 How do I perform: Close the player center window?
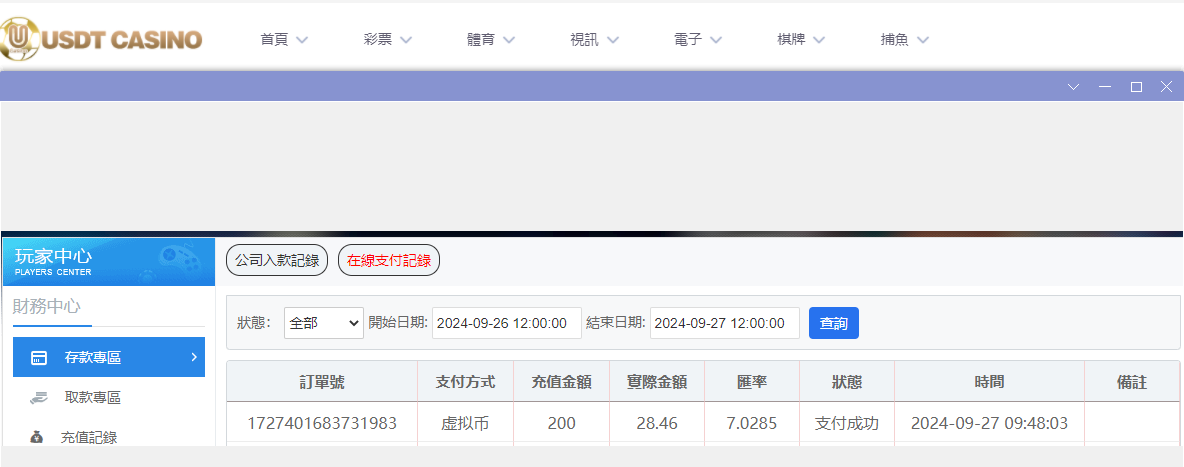pos(1166,87)
